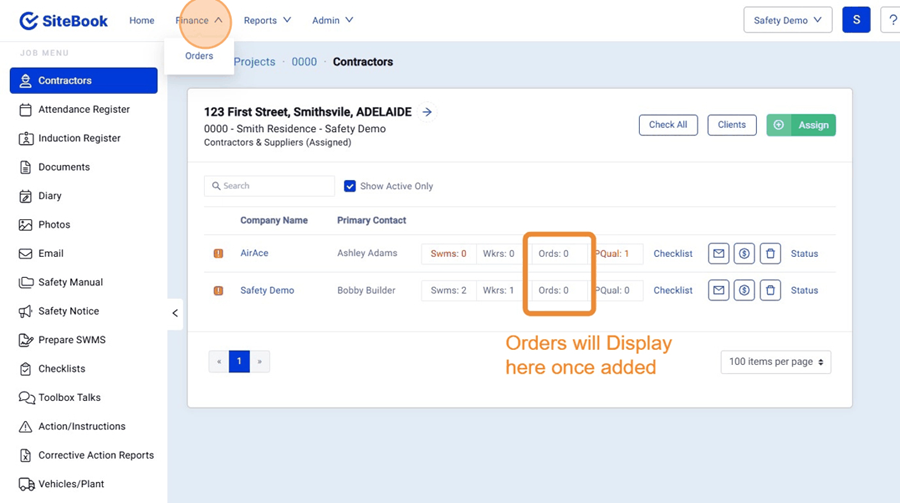The image size is (900, 503).
Task: Toggle the Show Active Only checkbox
Action: pyautogui.click(x=350, y=186)
